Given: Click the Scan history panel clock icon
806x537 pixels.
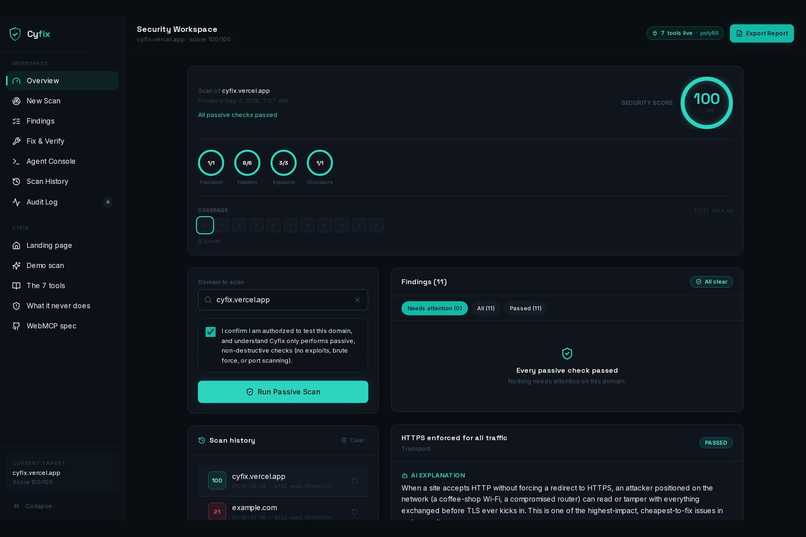Looking at the screenshot, I should click(x=202, y=440).
